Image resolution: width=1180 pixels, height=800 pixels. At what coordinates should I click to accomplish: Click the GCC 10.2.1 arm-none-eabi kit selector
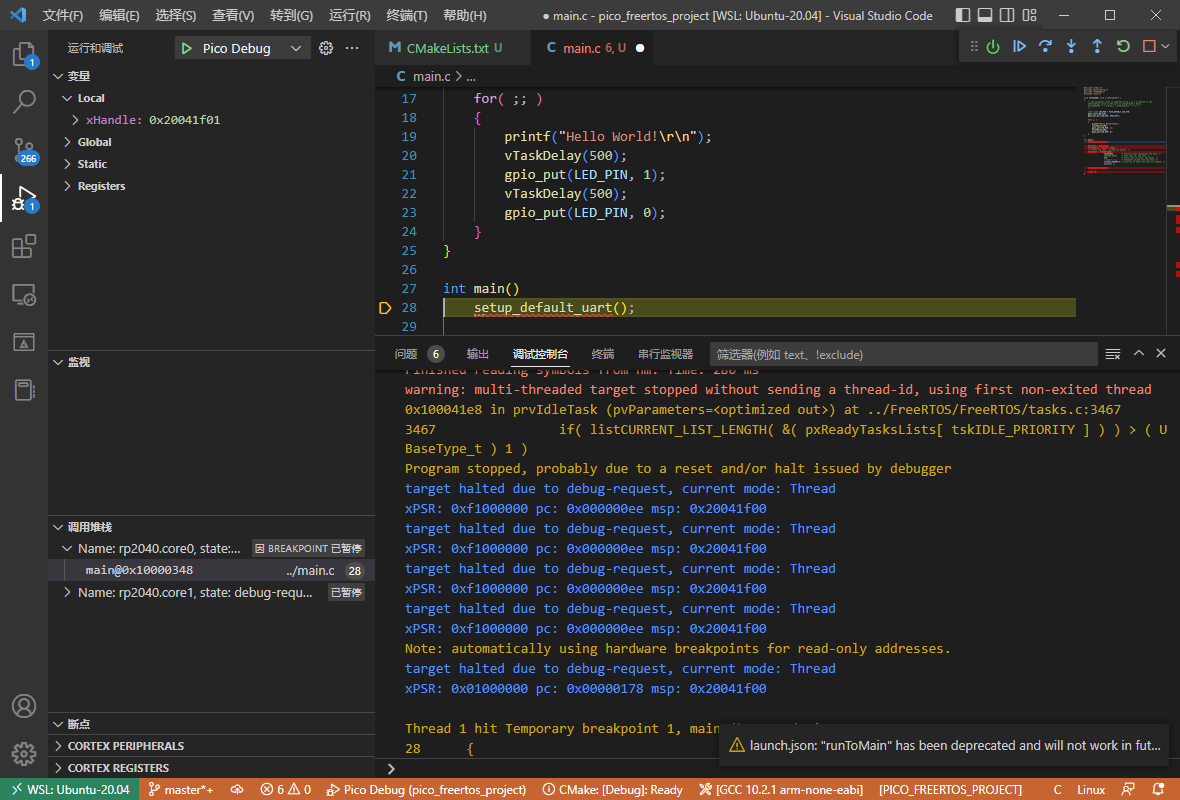(780, 789)
